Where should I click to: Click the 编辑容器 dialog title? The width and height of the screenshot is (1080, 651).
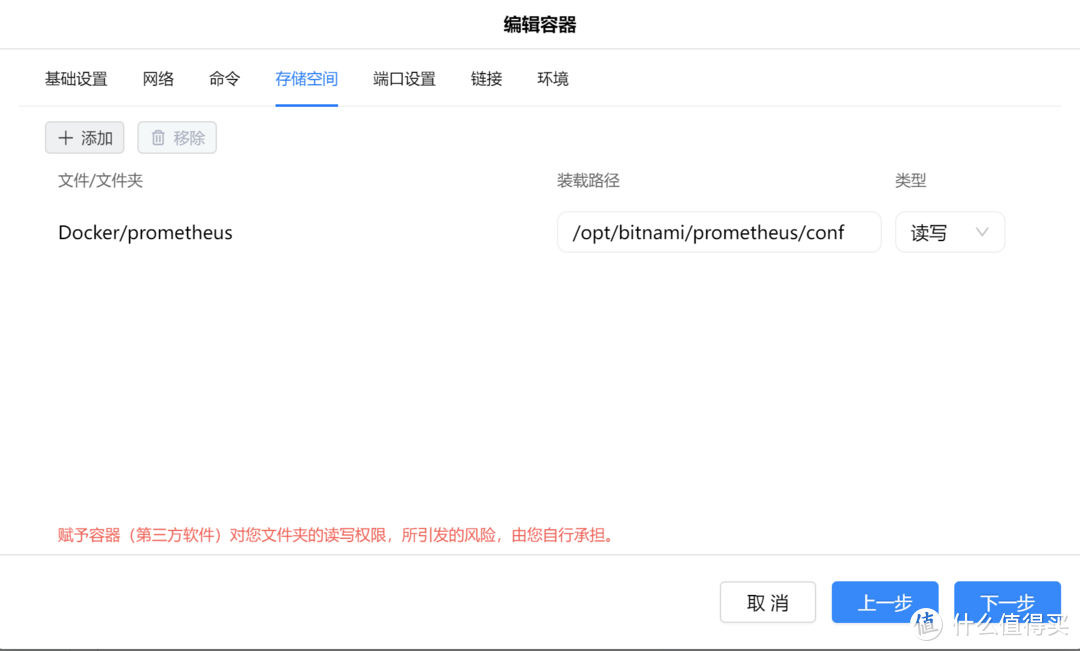540,25
